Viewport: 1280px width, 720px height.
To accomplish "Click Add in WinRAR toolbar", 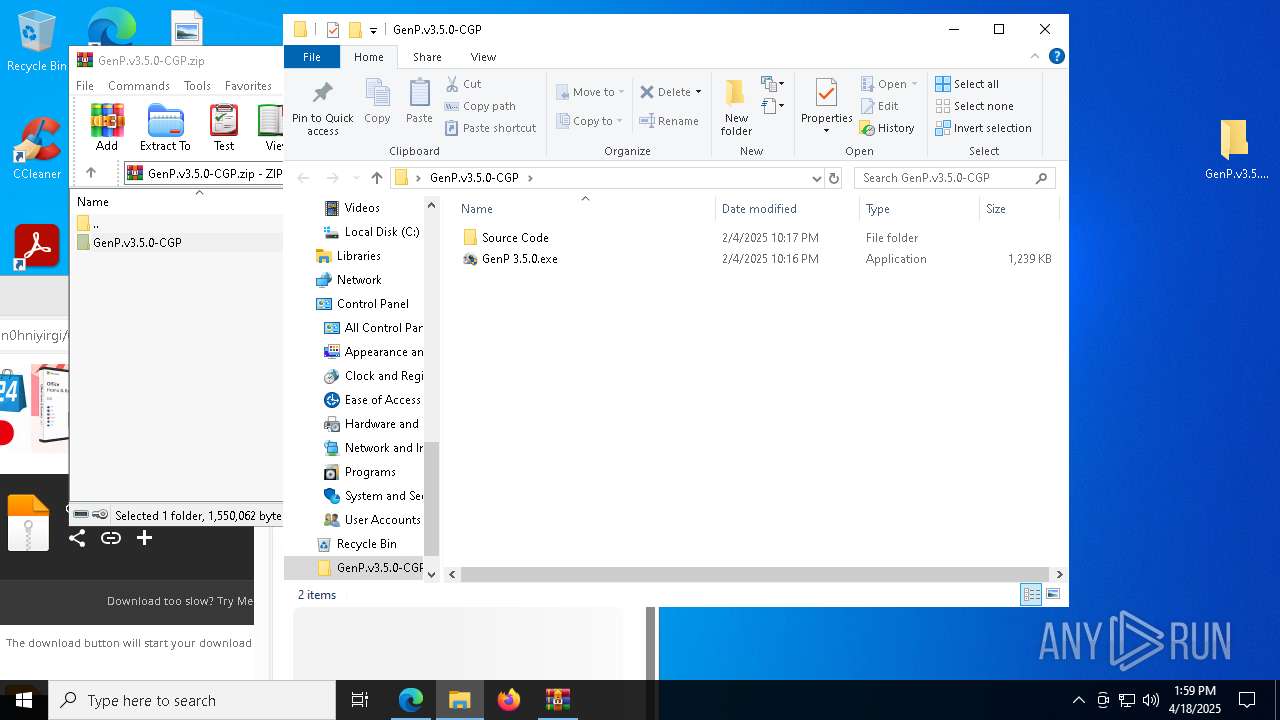I will pos(107,127).
